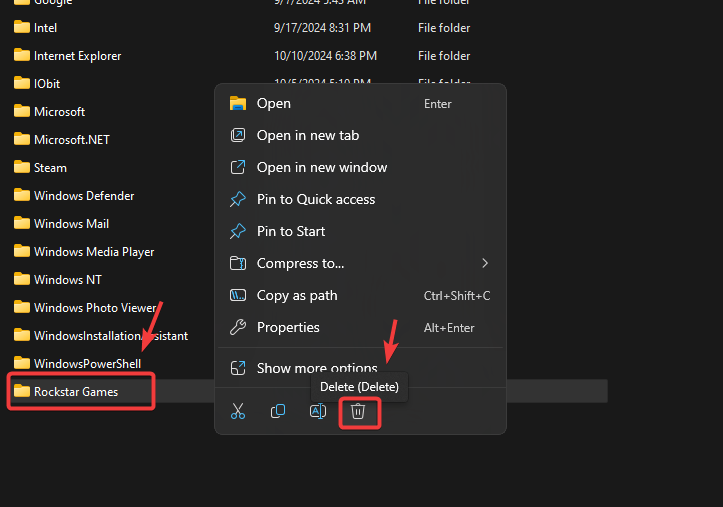Screen dimensions: 723x507
Task: Click the Copy icon in context menu
Action: 278,411
